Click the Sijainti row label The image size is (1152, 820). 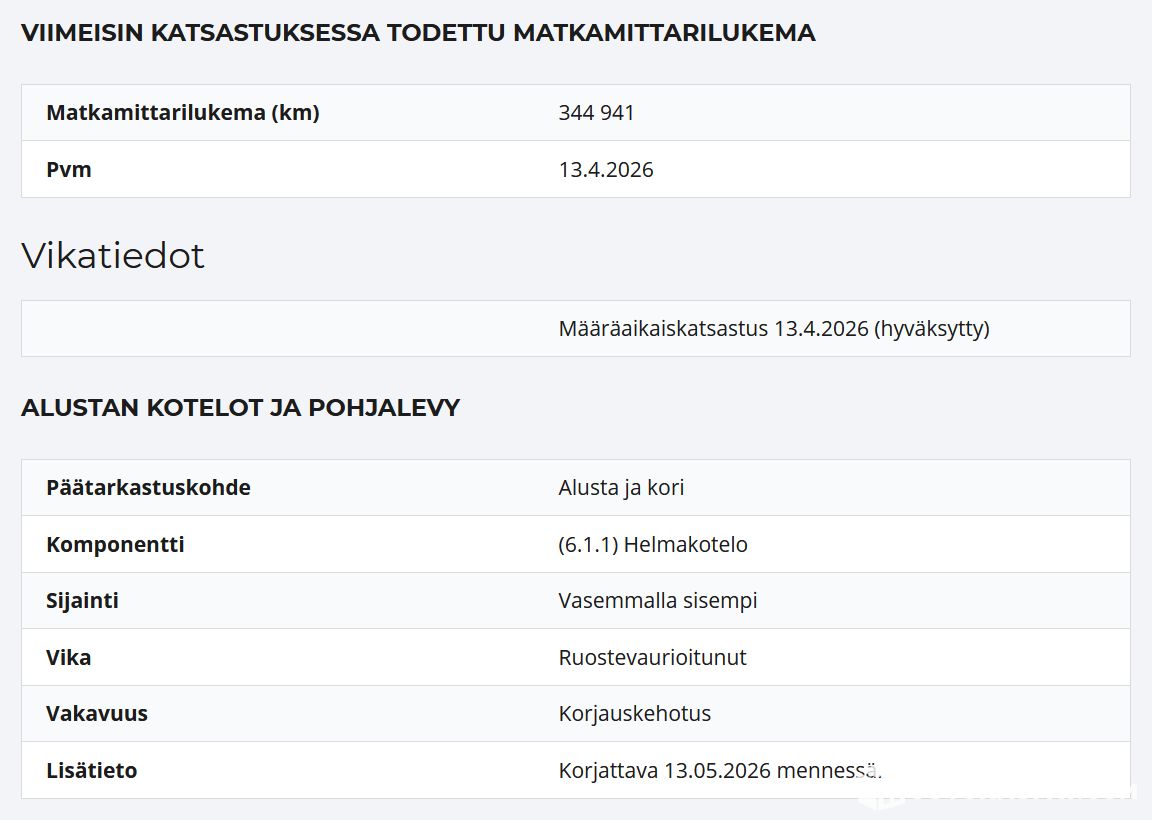tap(82, 601)
